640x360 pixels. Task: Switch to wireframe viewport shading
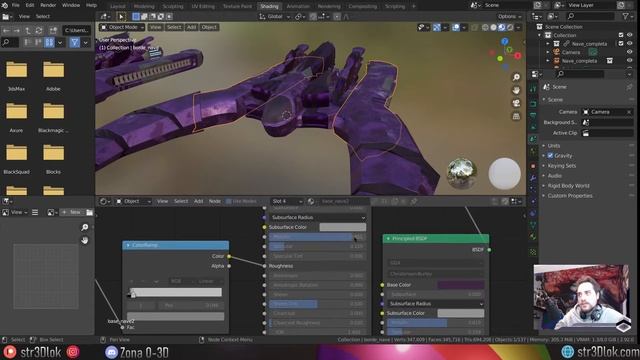click(485, 27)
